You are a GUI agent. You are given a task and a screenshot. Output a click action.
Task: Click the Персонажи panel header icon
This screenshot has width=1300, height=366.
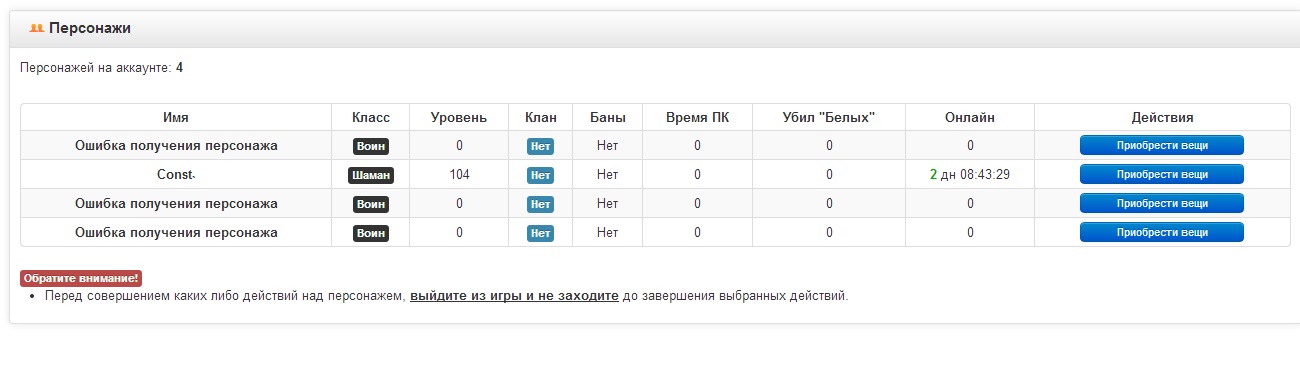[x=37, y=29]
